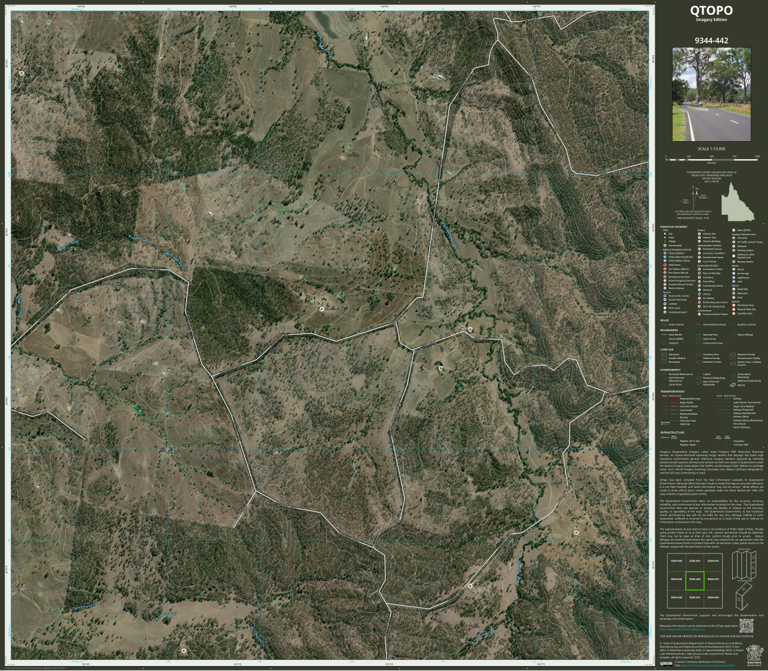Click the INFRASTRUCTURE legend heading
This screenshot has height=671, width=768.
[672, 432]
